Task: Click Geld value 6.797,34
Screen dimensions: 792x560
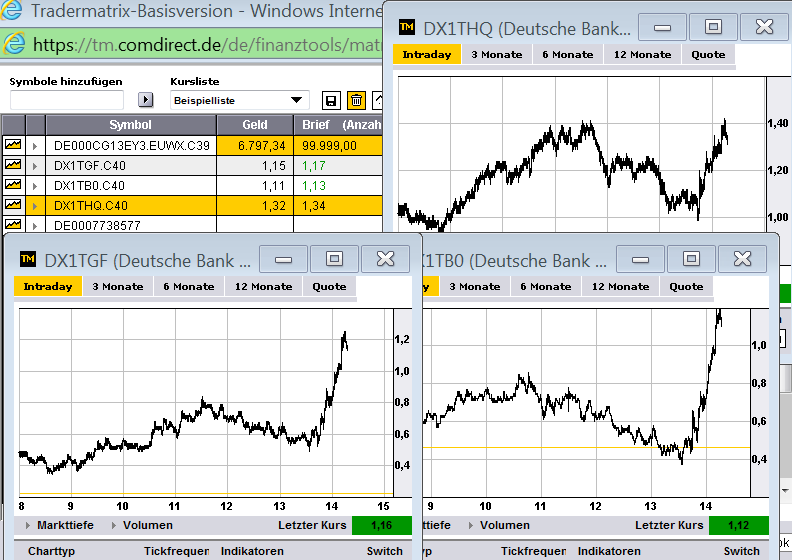Action: (255, 146)
